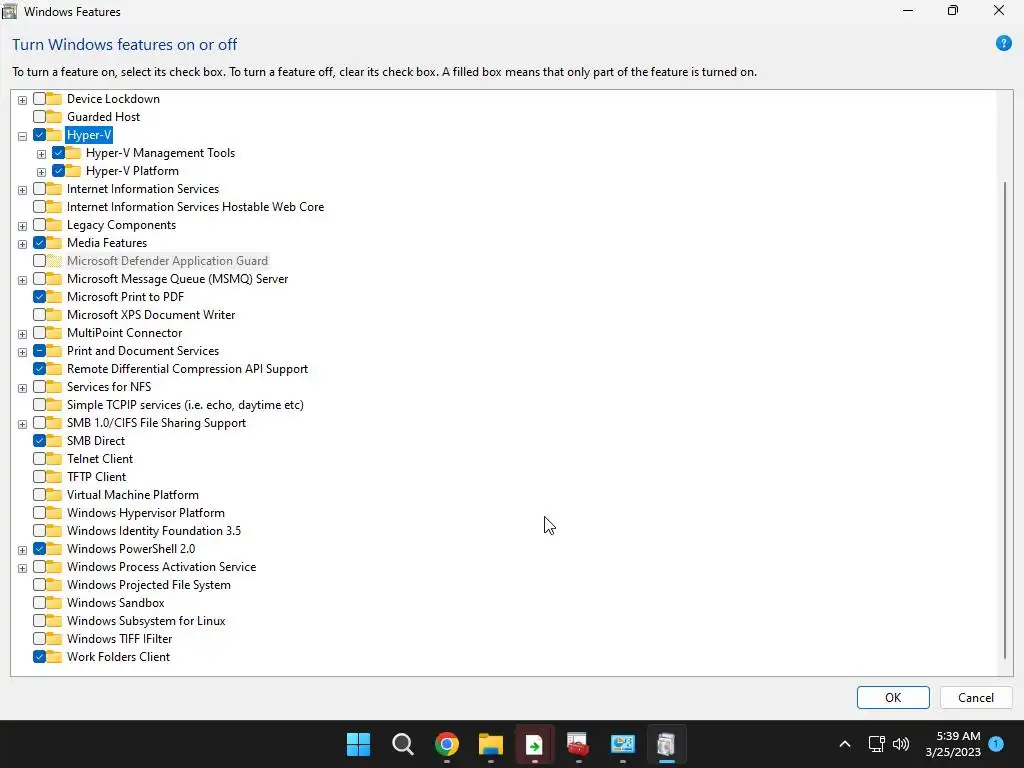Uncheck Microsoft Print to PDF
The width and height of the screenshot is (1024, 768).
click(x=39, y=296)
